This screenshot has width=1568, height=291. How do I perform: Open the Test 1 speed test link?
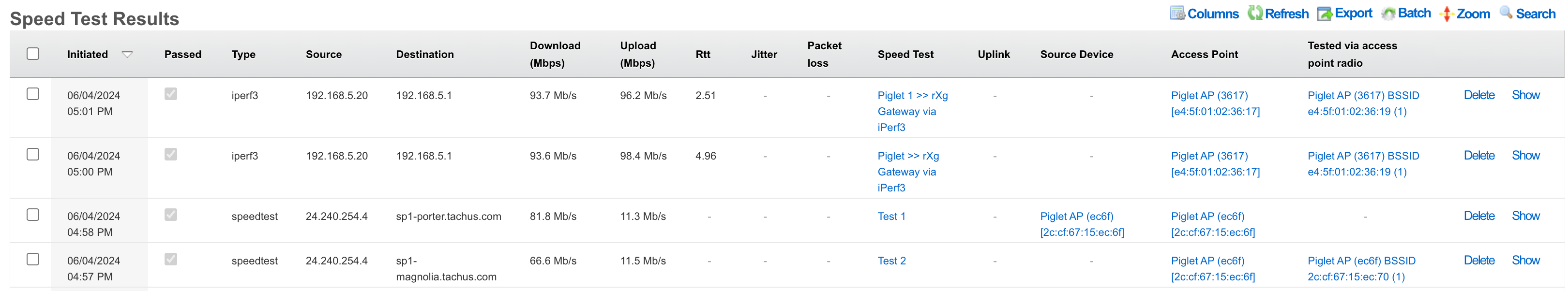tap(891, 216)
